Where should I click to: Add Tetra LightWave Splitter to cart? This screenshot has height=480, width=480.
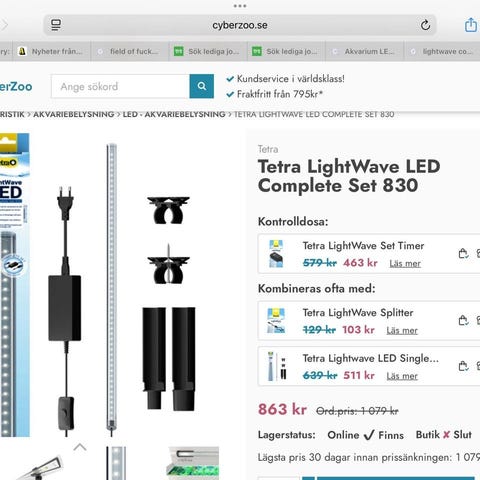click(463, 320)
